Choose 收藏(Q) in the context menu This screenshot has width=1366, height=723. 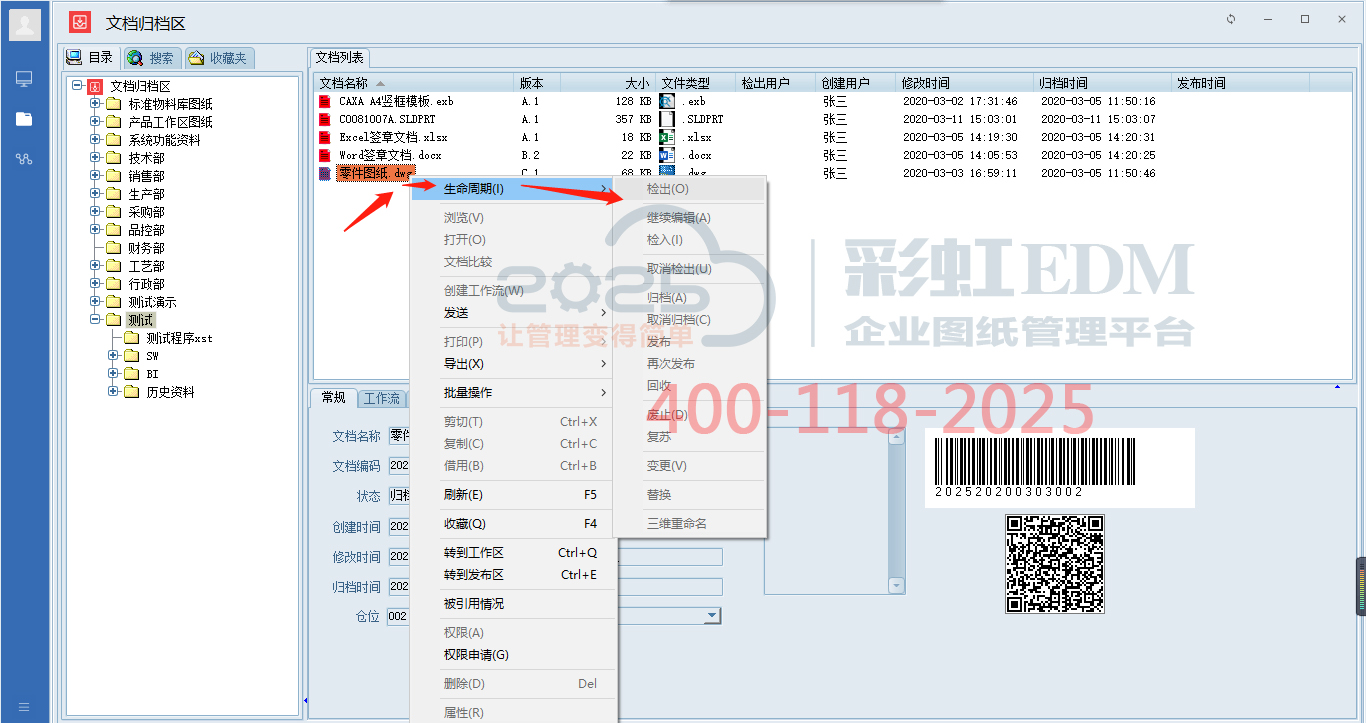point(511,524)
